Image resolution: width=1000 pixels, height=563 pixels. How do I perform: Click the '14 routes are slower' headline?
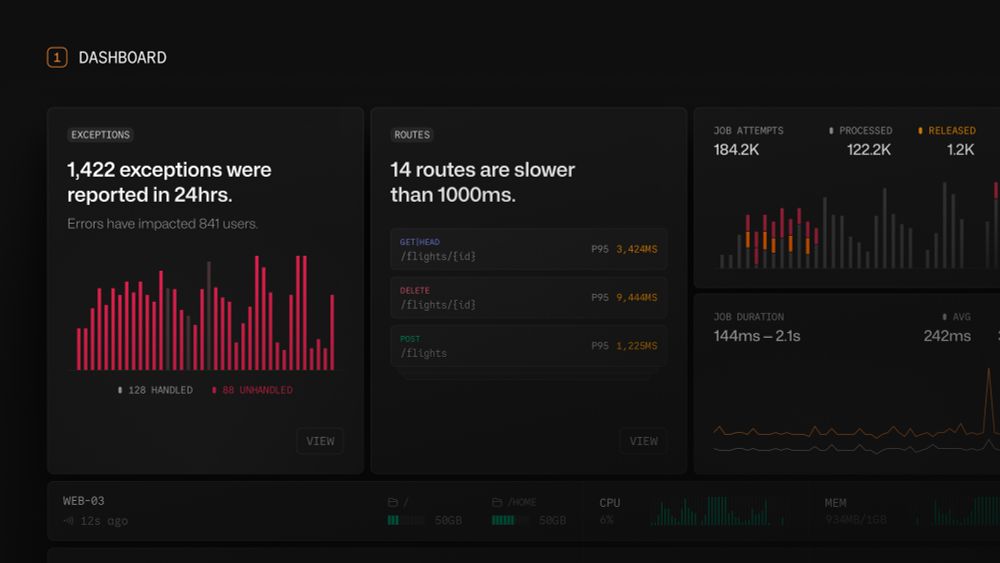point(482,182)
